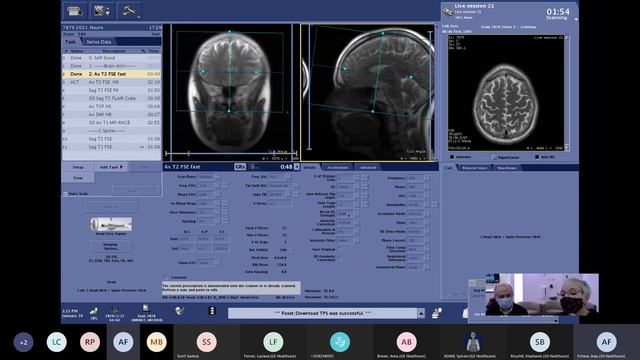Select the RP participant avatar

click(90, 342)
